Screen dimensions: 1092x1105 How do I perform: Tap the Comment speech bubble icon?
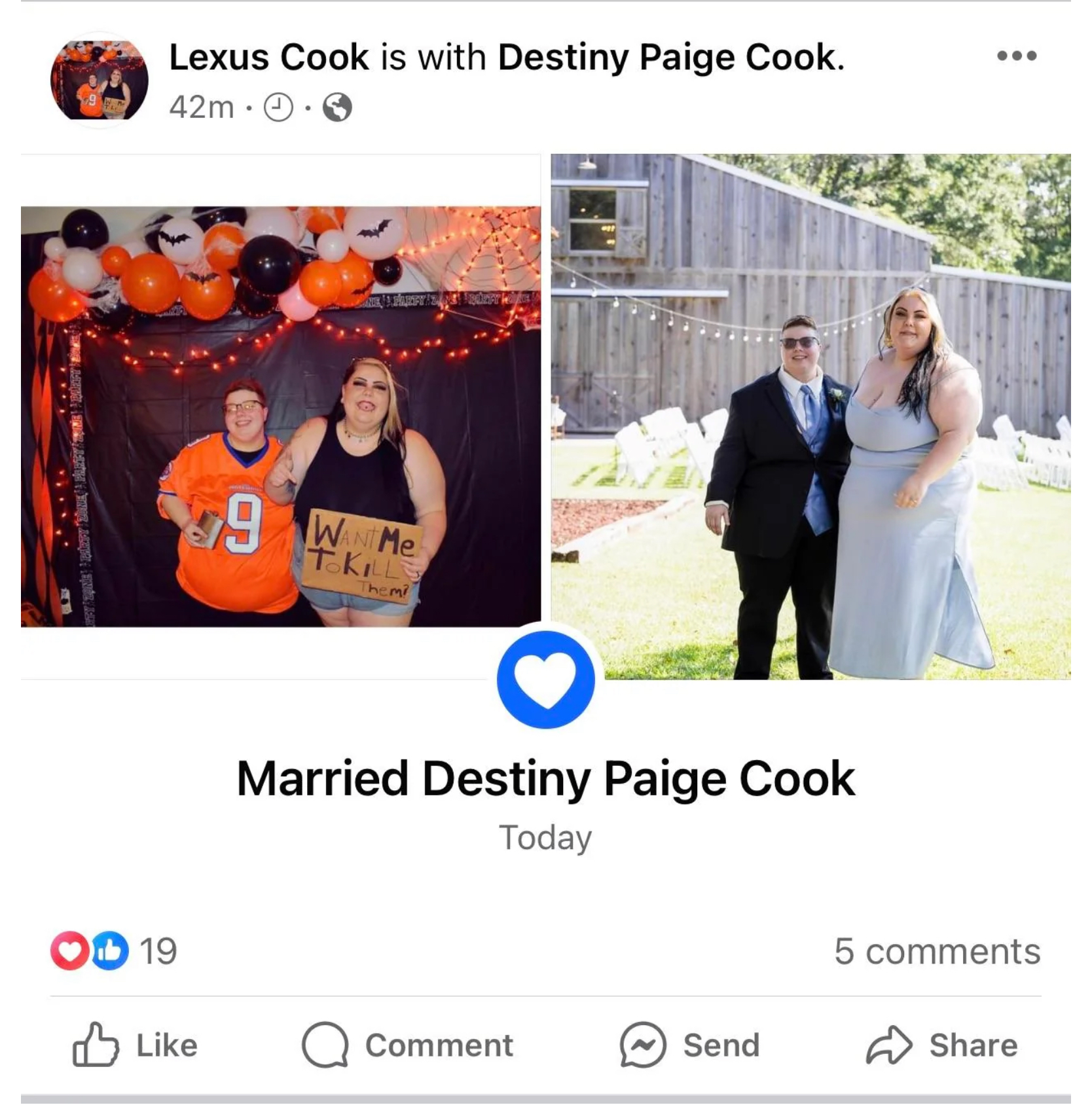coord(325,1045)
